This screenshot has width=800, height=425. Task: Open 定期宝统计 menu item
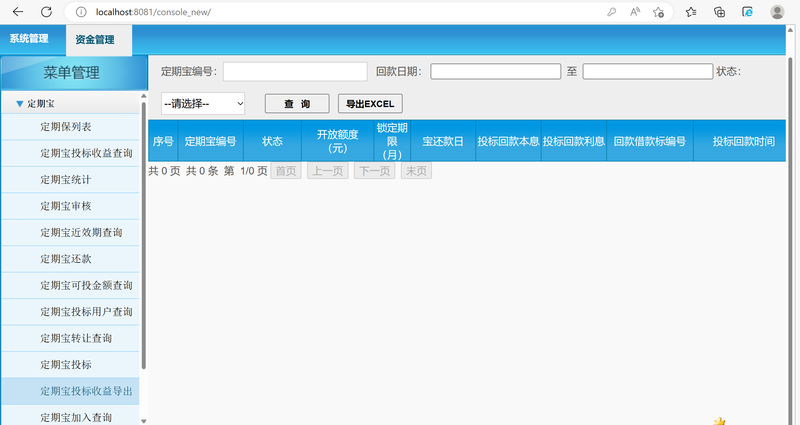70,180
